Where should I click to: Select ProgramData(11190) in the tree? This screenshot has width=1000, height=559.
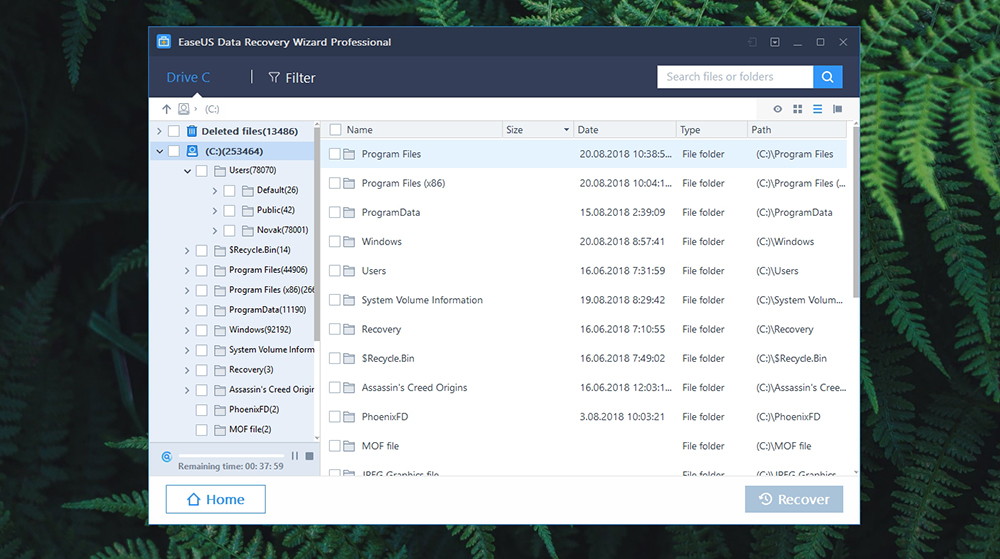(268, 310)
